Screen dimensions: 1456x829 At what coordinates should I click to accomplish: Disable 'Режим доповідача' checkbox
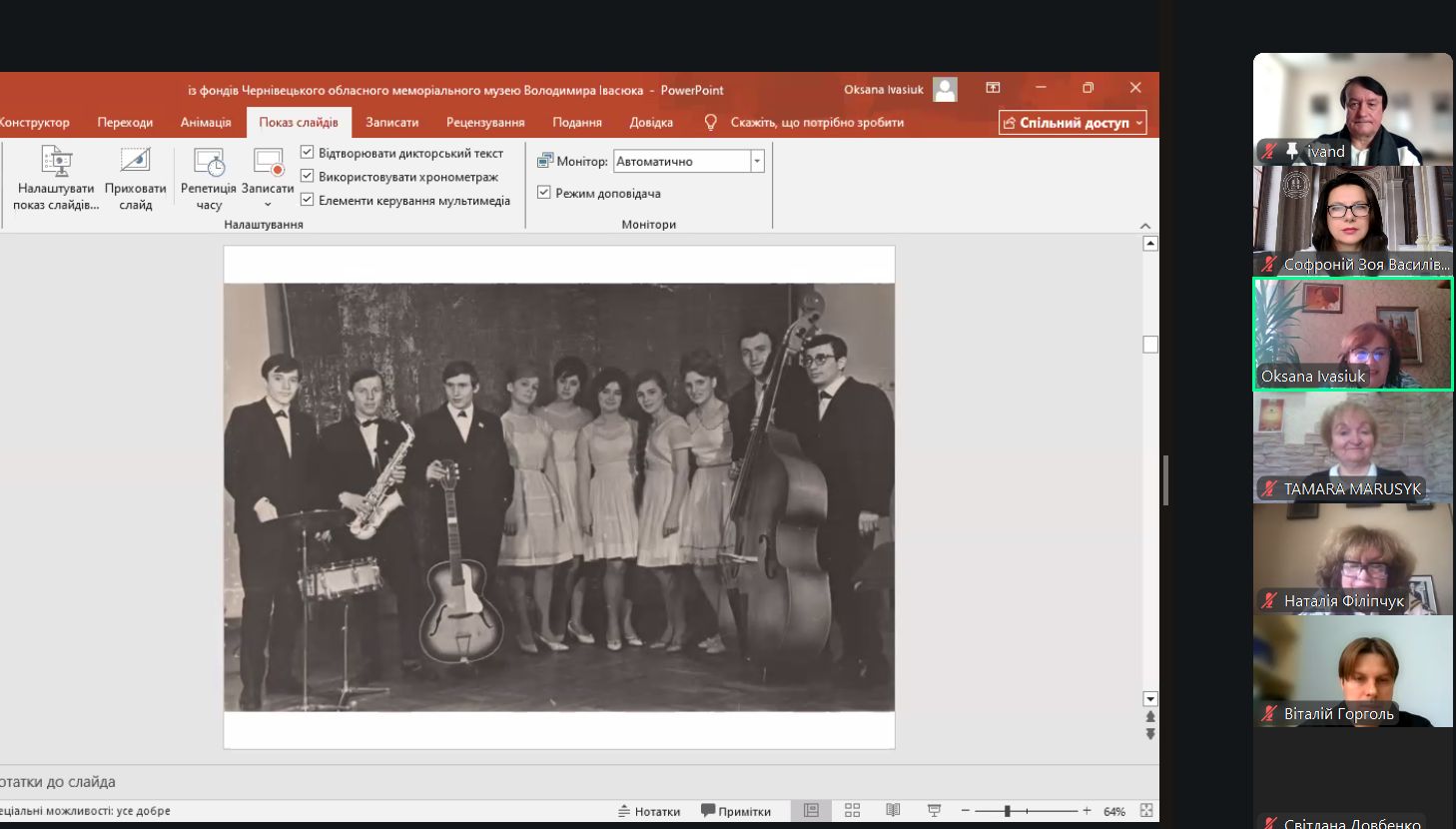point(544,192)
